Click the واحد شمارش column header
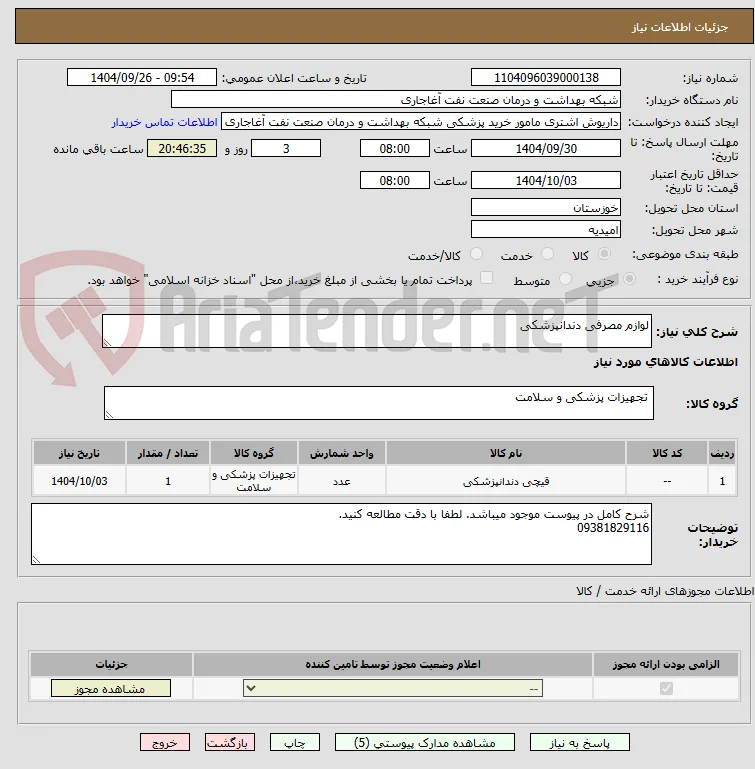The height and width of the screenshot is (769, 755). click(341, 453)
